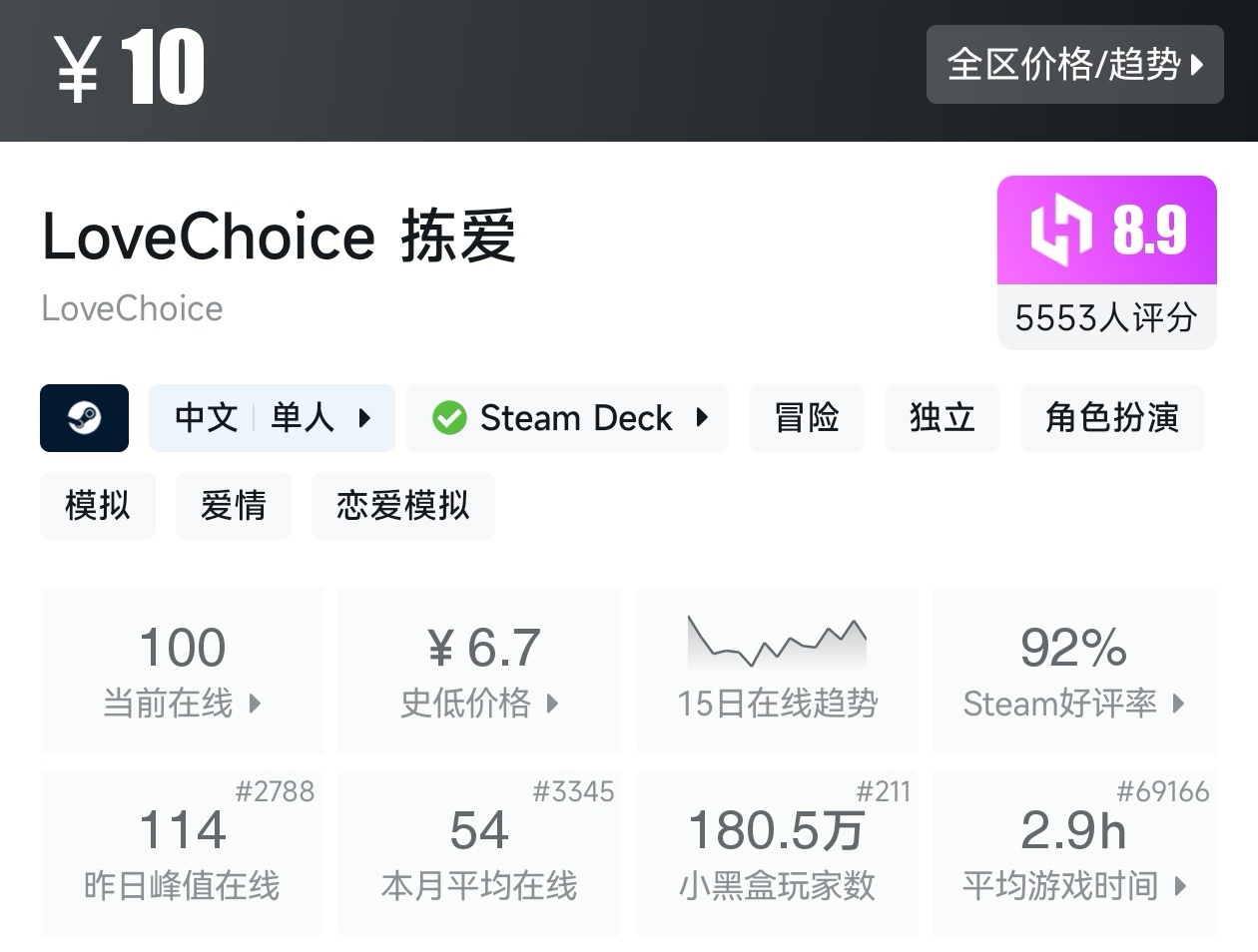The width and height of the screenshot is (1258, 952).
Task: Click the 昨日峰值在线 peak online card
Action: coord(182,853)
